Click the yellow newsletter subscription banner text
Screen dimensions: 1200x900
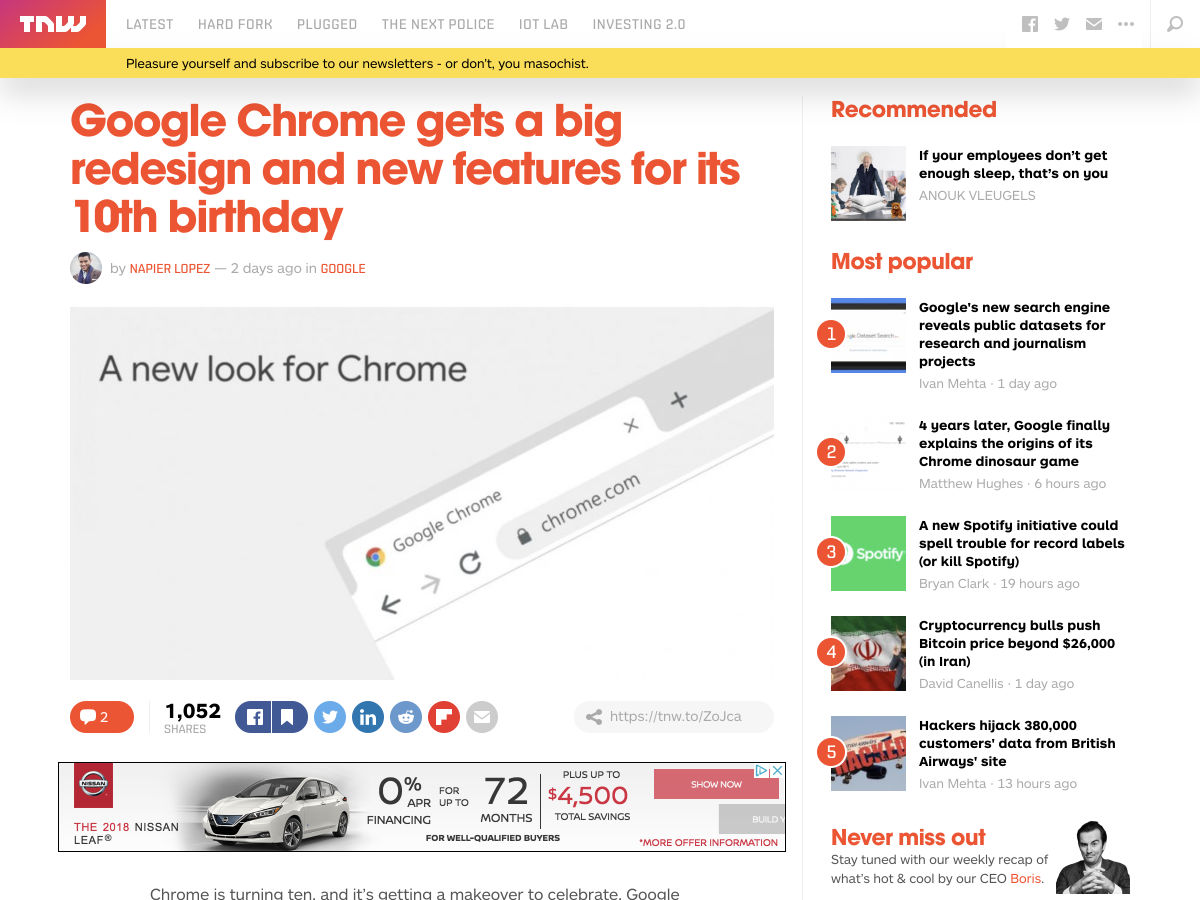(357, 63)
